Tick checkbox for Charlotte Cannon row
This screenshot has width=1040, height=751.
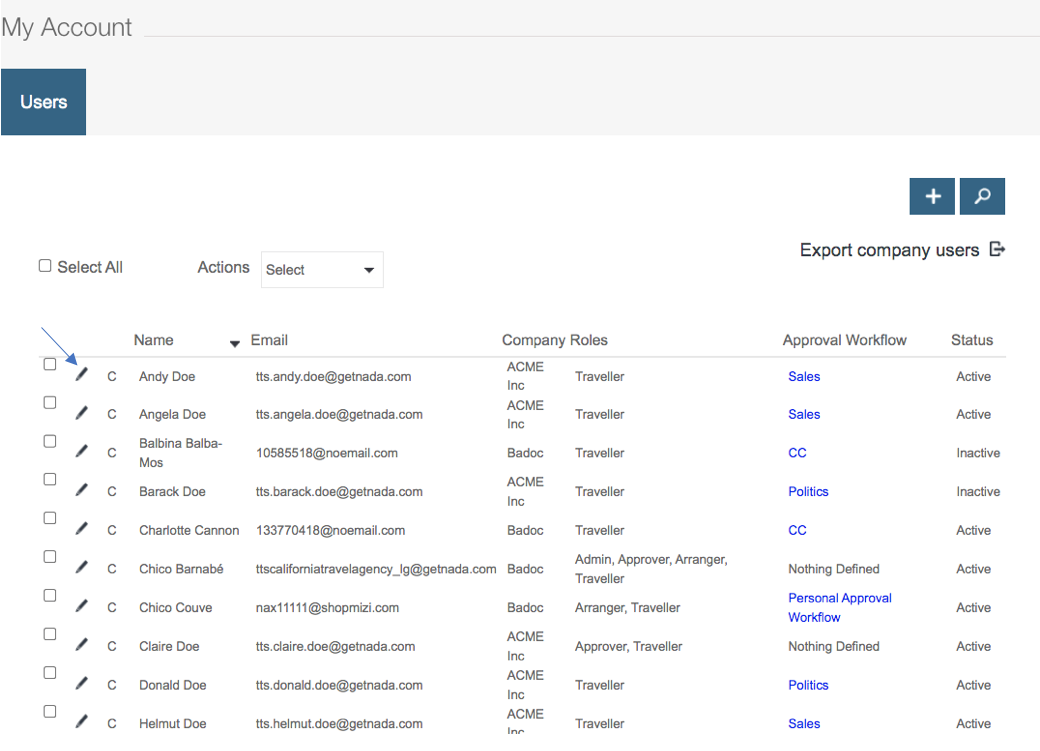(x=50, y=518)
